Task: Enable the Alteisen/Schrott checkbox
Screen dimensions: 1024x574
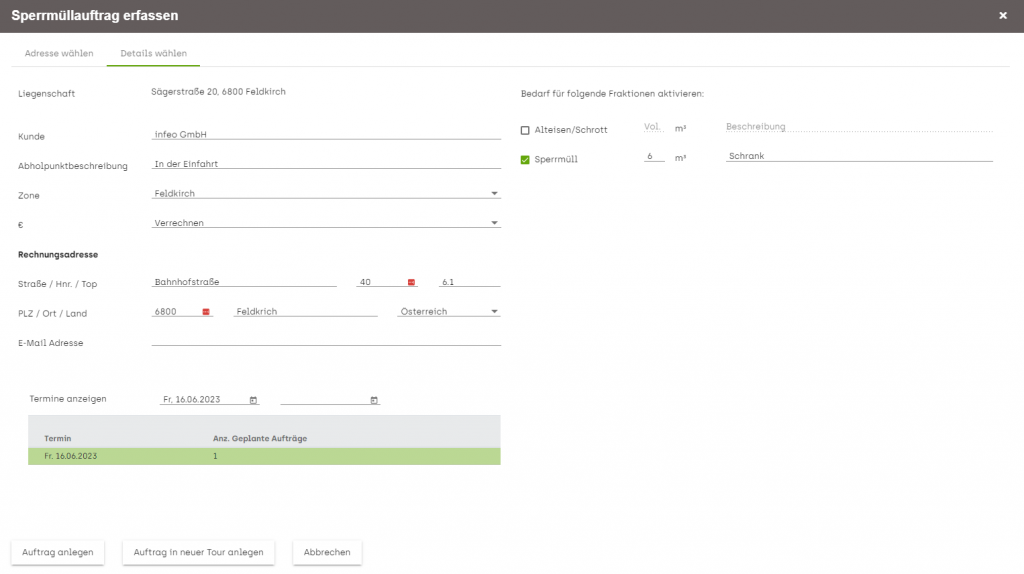Action: coord(525,130)
